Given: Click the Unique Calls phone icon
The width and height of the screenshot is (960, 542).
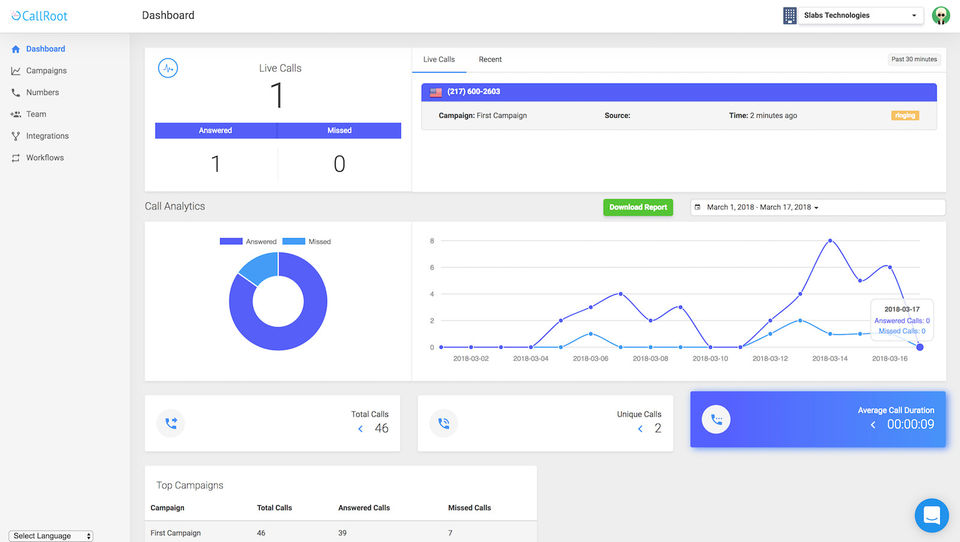Looking at the screenshot, I should coord(444,423).
